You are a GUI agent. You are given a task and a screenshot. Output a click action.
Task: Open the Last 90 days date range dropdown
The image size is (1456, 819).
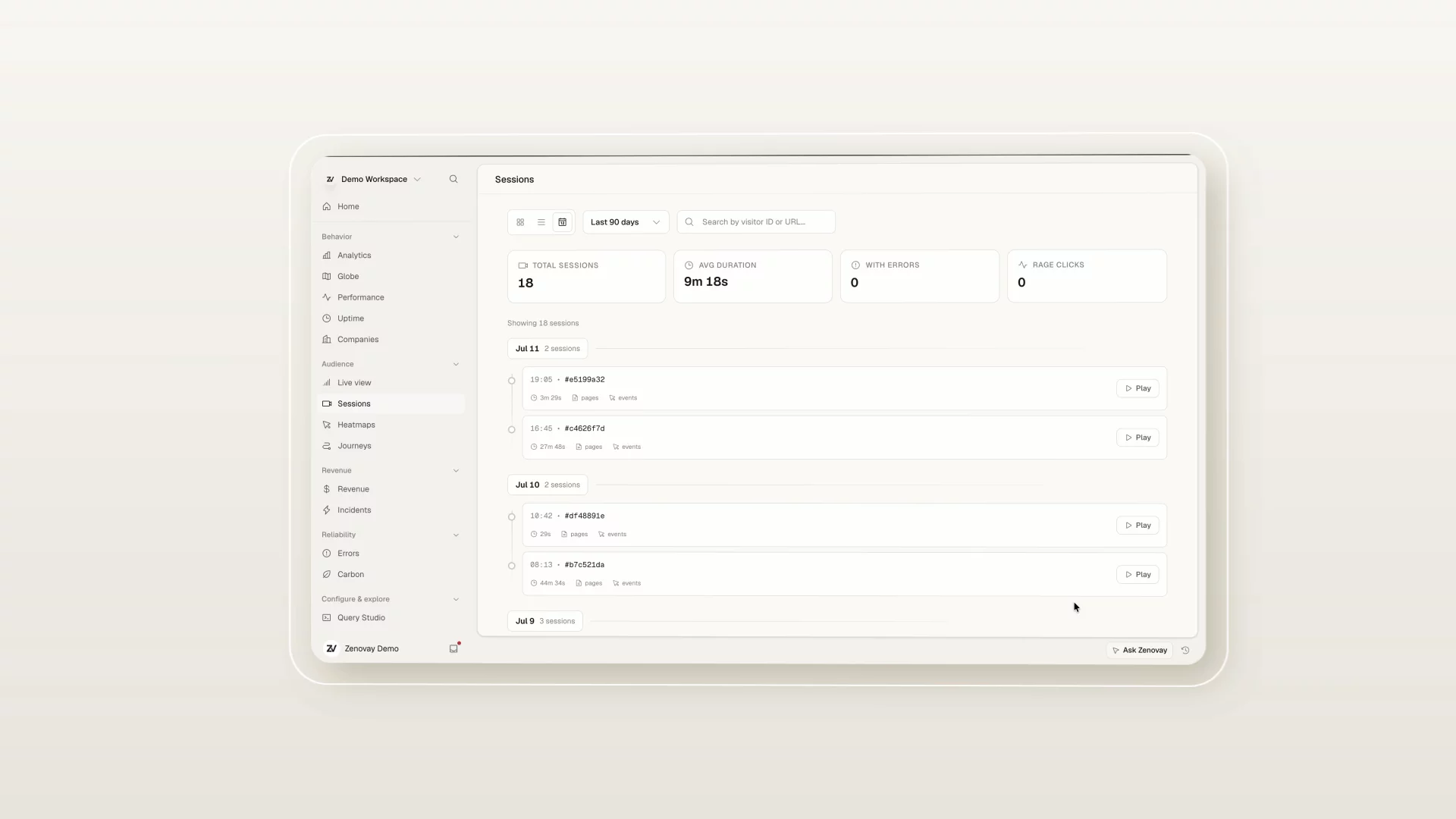tap(626, 222)
